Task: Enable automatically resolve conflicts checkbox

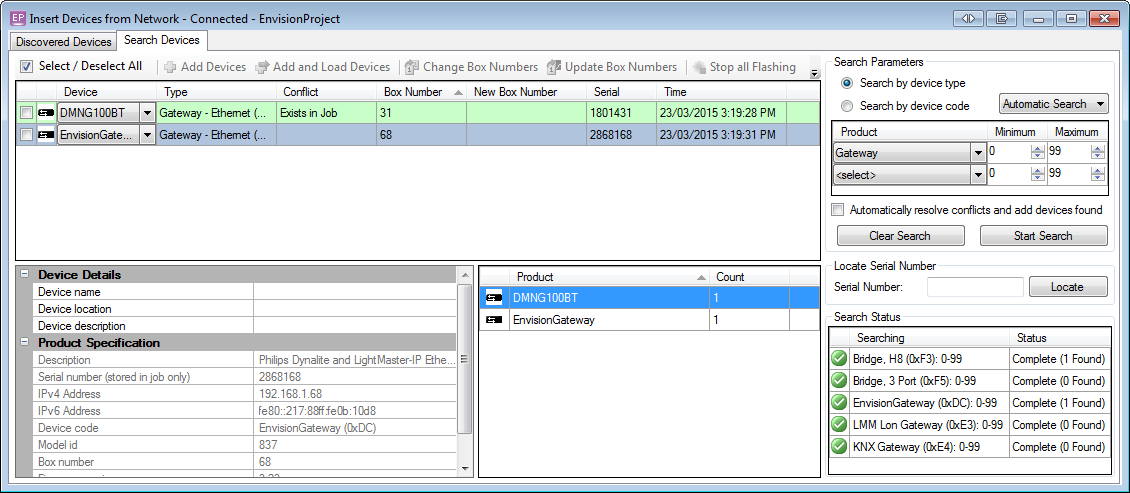Action: (x=838, y=210)
